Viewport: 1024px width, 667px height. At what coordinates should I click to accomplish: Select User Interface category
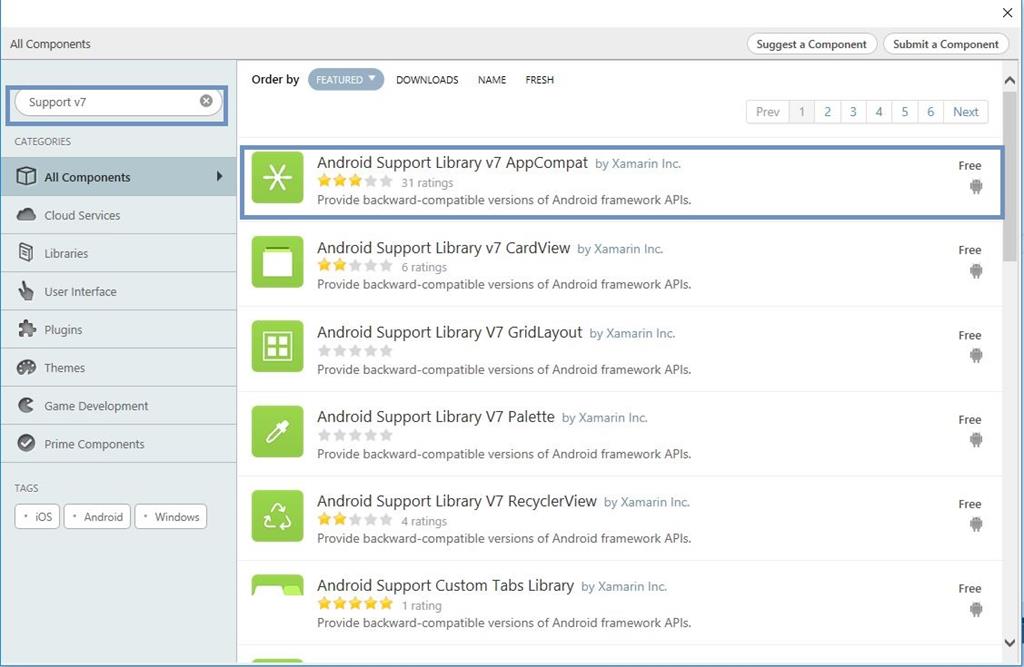tap(118, 291)
